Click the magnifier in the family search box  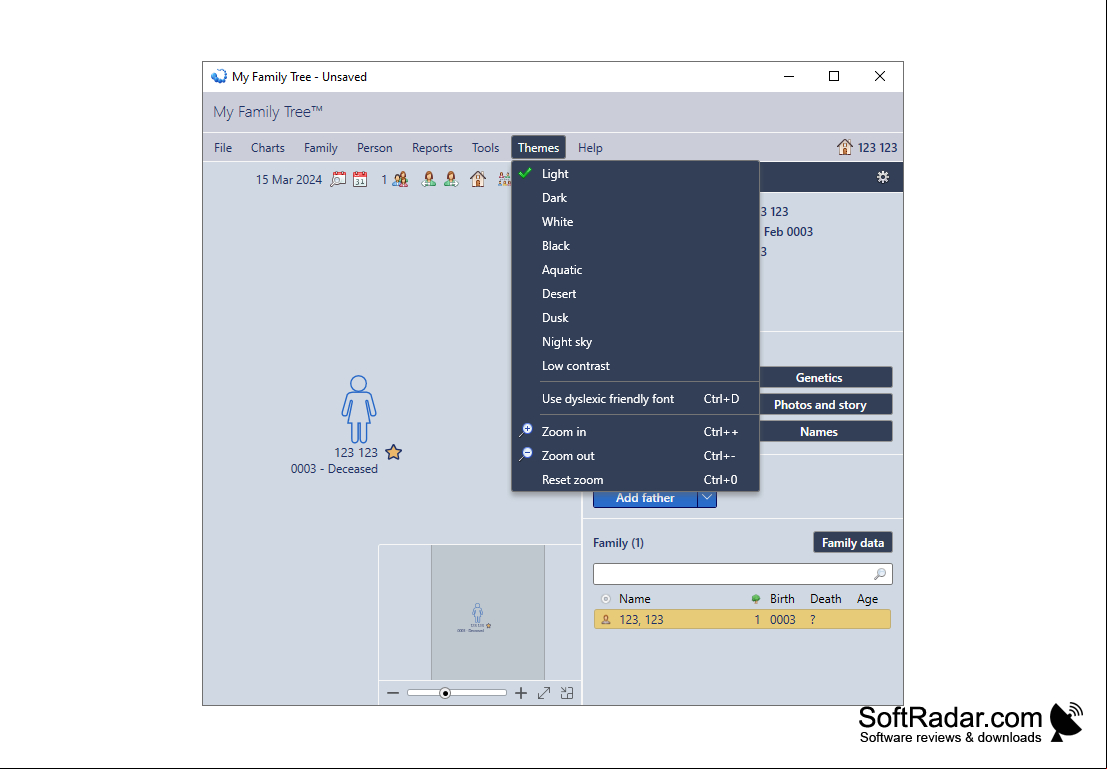[880, 574]
